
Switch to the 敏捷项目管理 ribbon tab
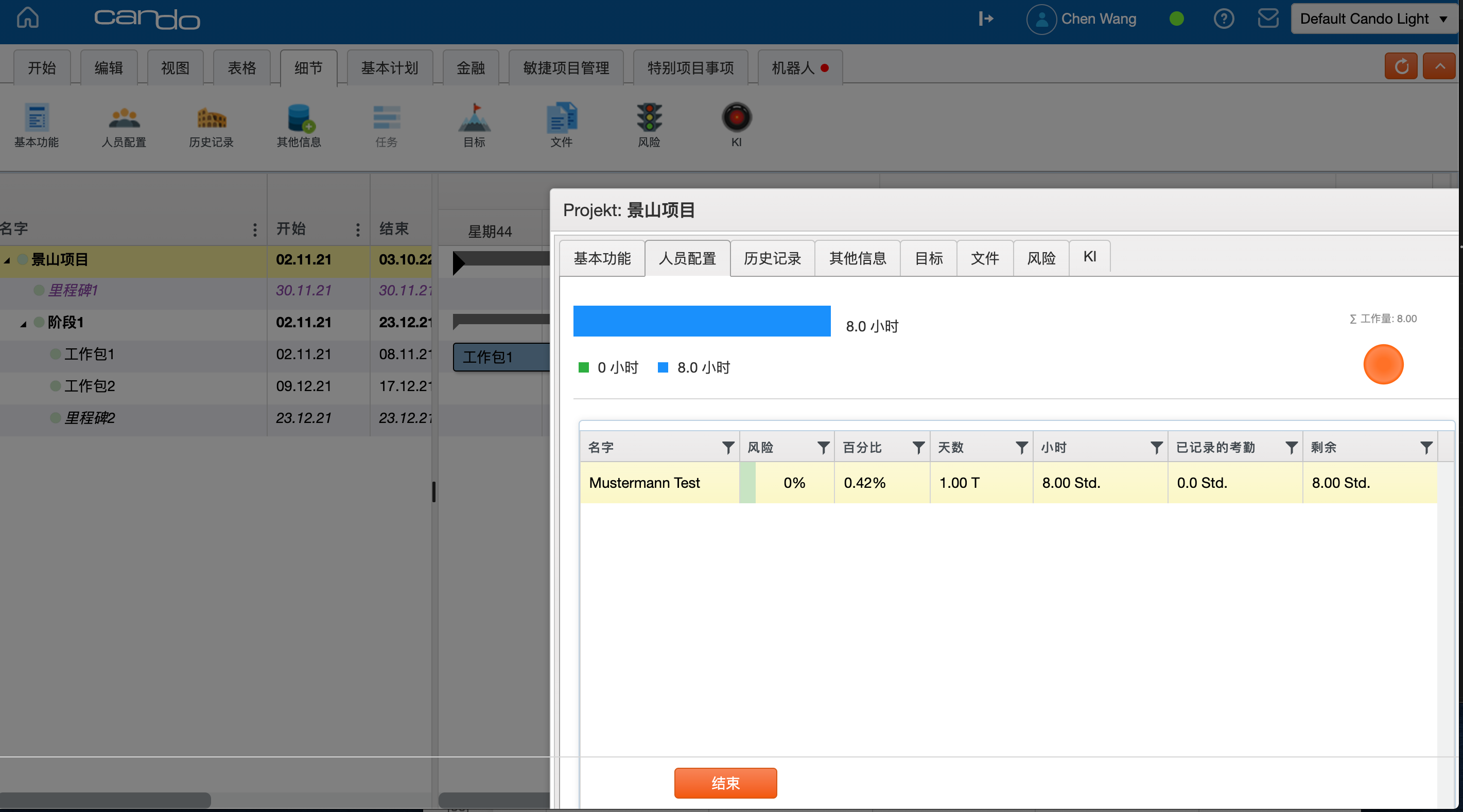point(566,67)
